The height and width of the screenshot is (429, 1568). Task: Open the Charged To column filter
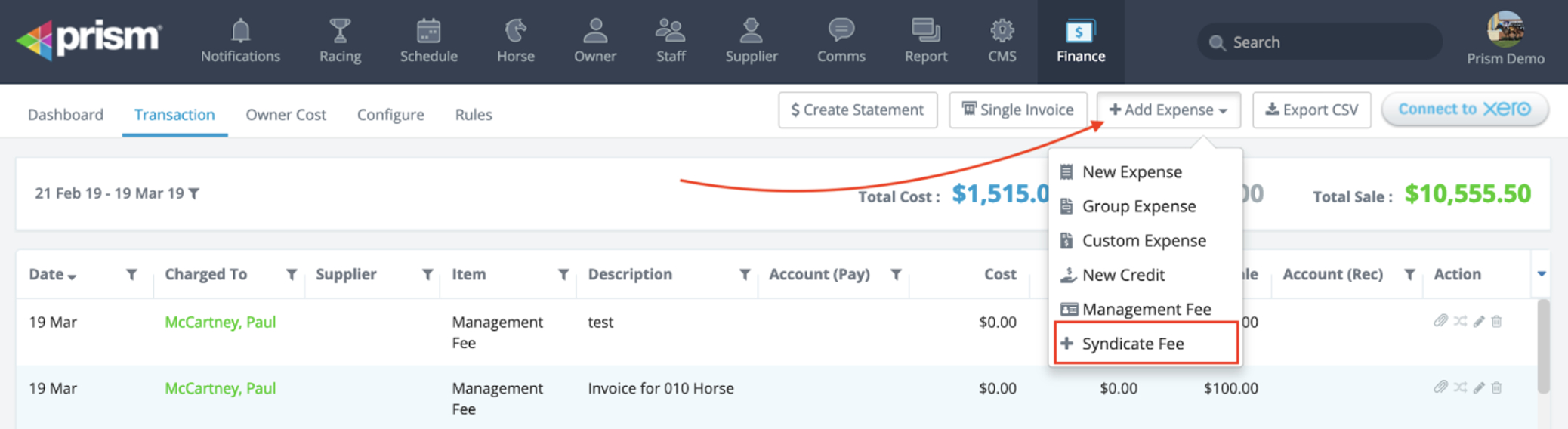click(291, 275)
